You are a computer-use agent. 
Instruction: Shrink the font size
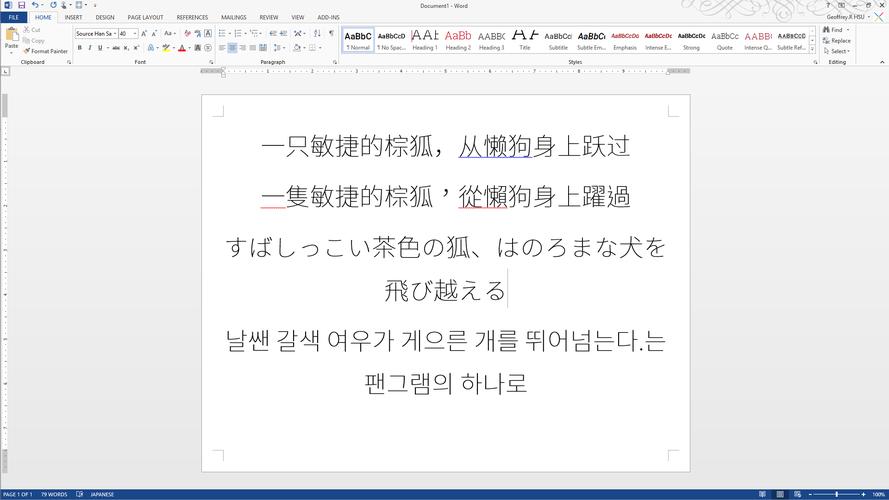coord(154,34)
